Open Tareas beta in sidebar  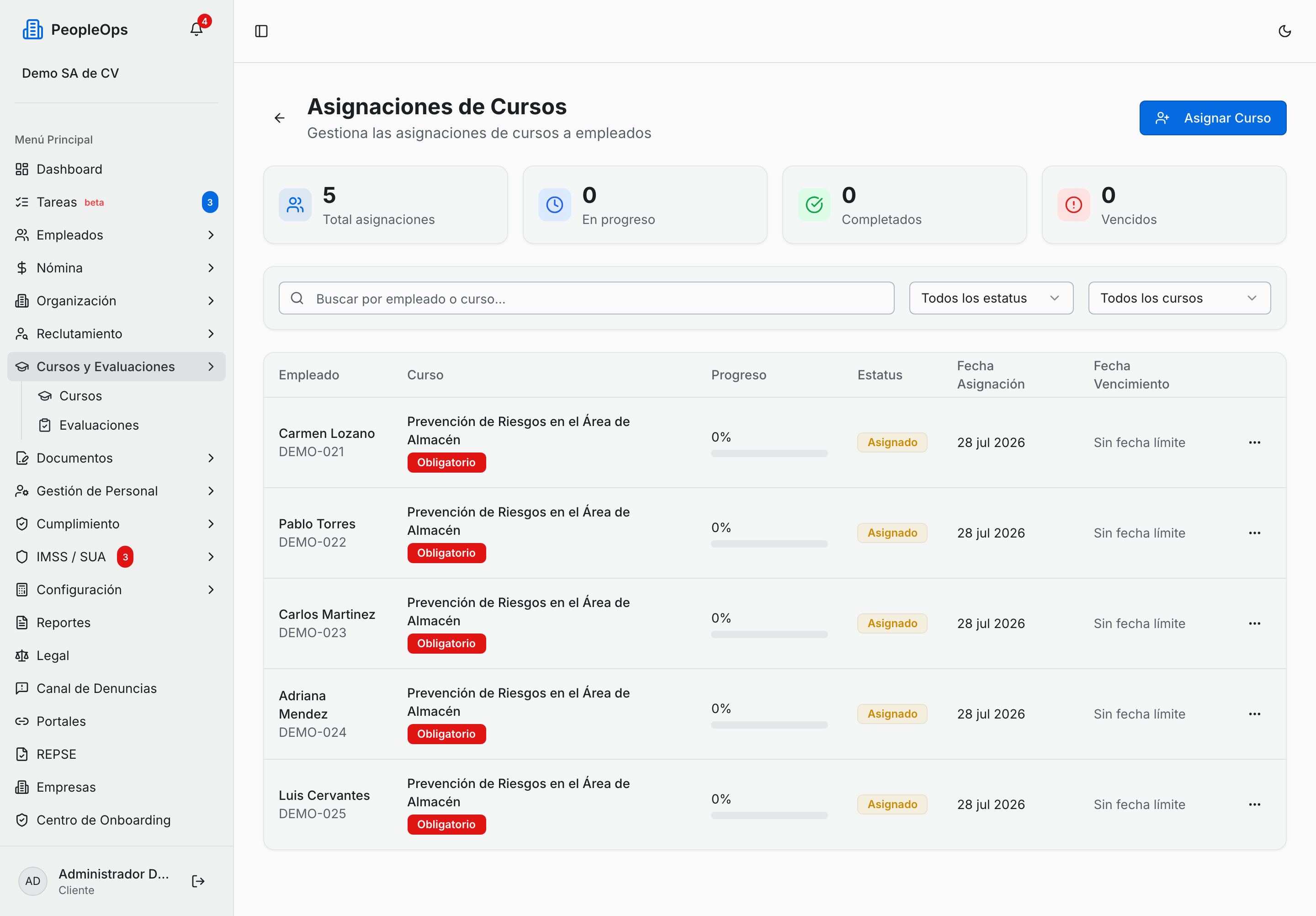point(117,202)
